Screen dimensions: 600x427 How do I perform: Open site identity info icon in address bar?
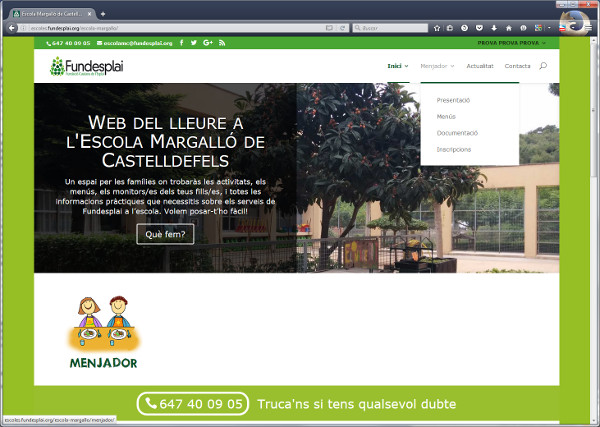[x=23, y=28]
